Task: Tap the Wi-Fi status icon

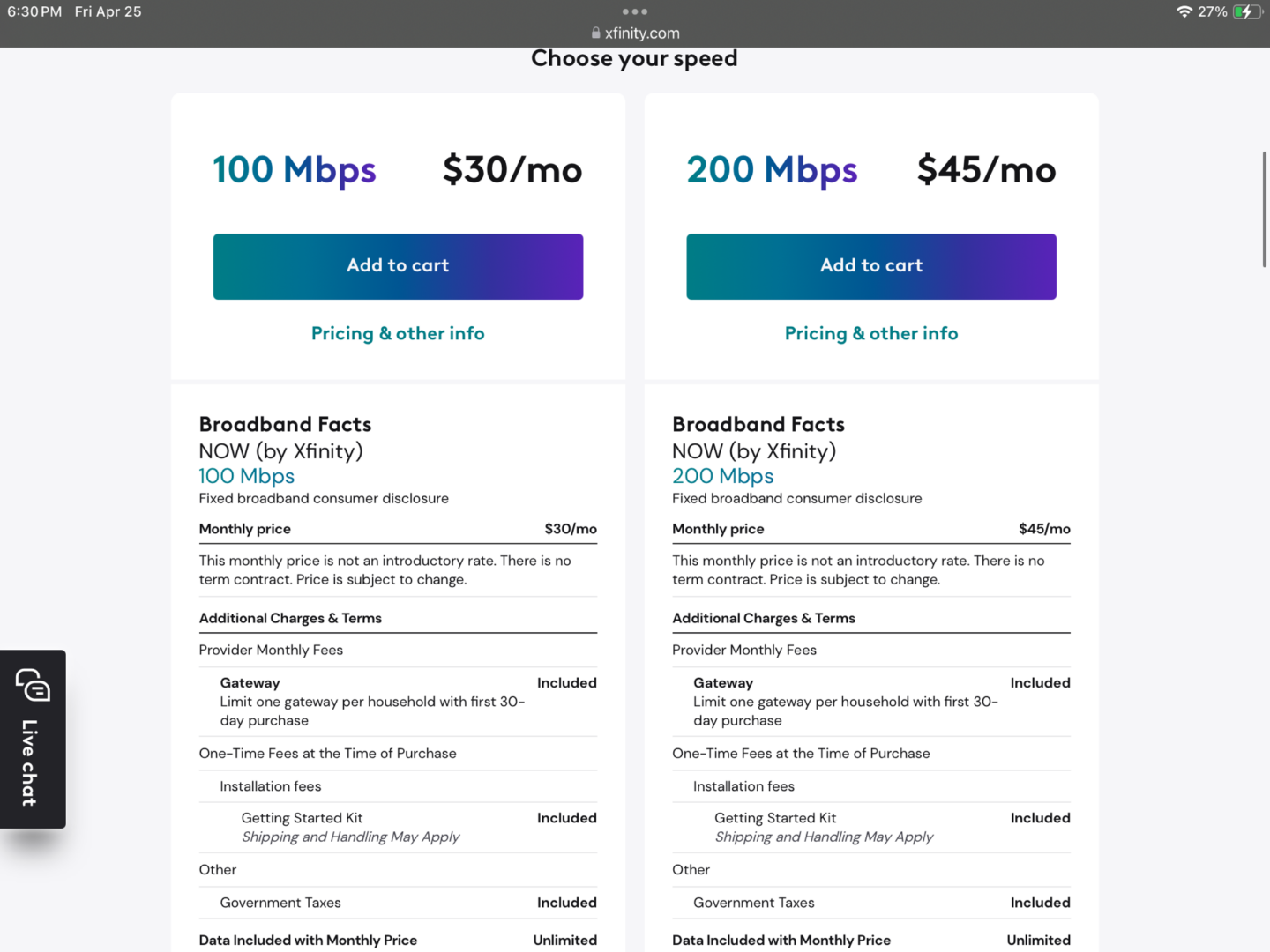Action: click(1184, 11)
